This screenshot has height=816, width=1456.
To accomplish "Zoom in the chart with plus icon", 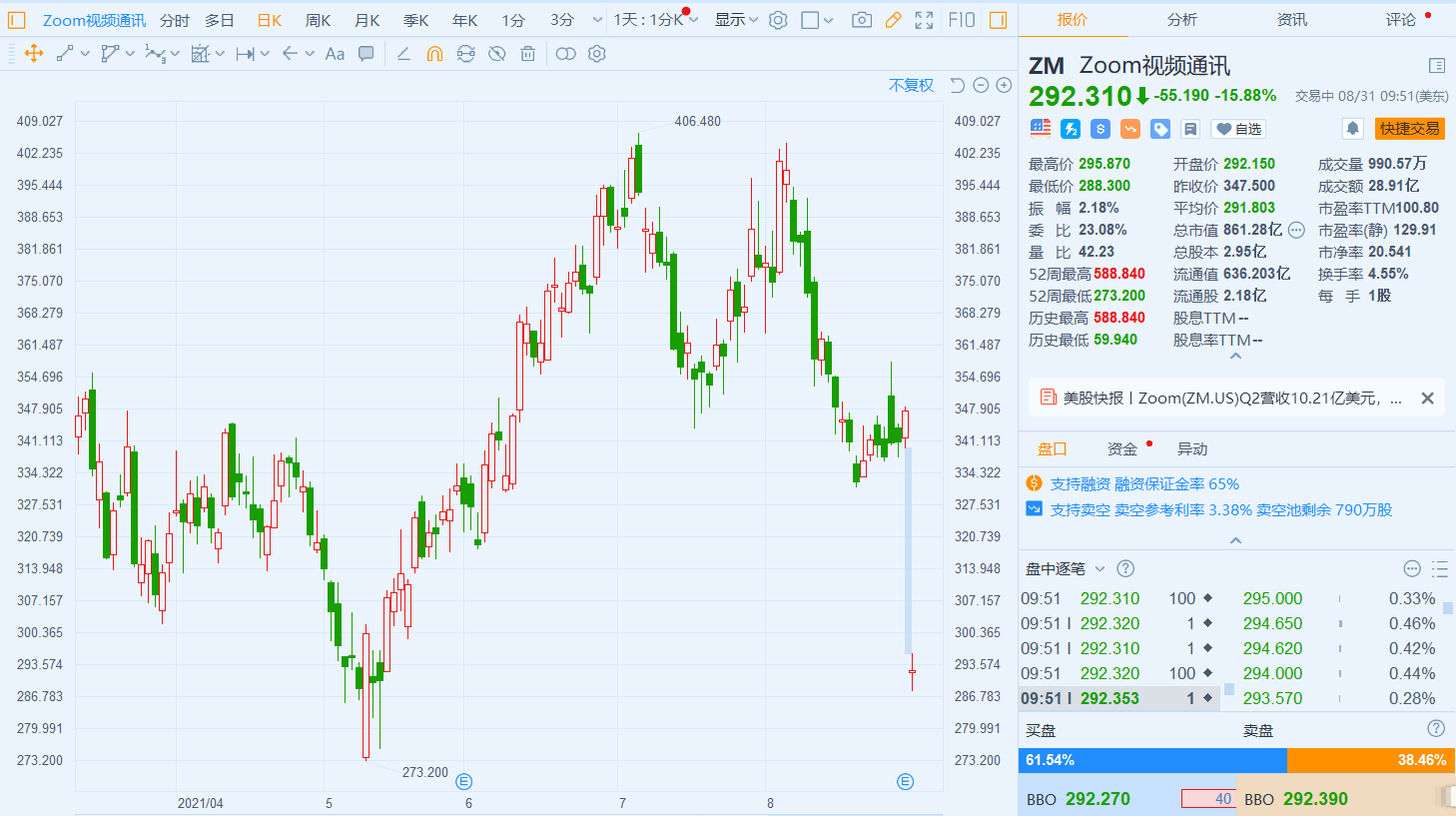I will pyautogui.click(x=1004, y=86).
